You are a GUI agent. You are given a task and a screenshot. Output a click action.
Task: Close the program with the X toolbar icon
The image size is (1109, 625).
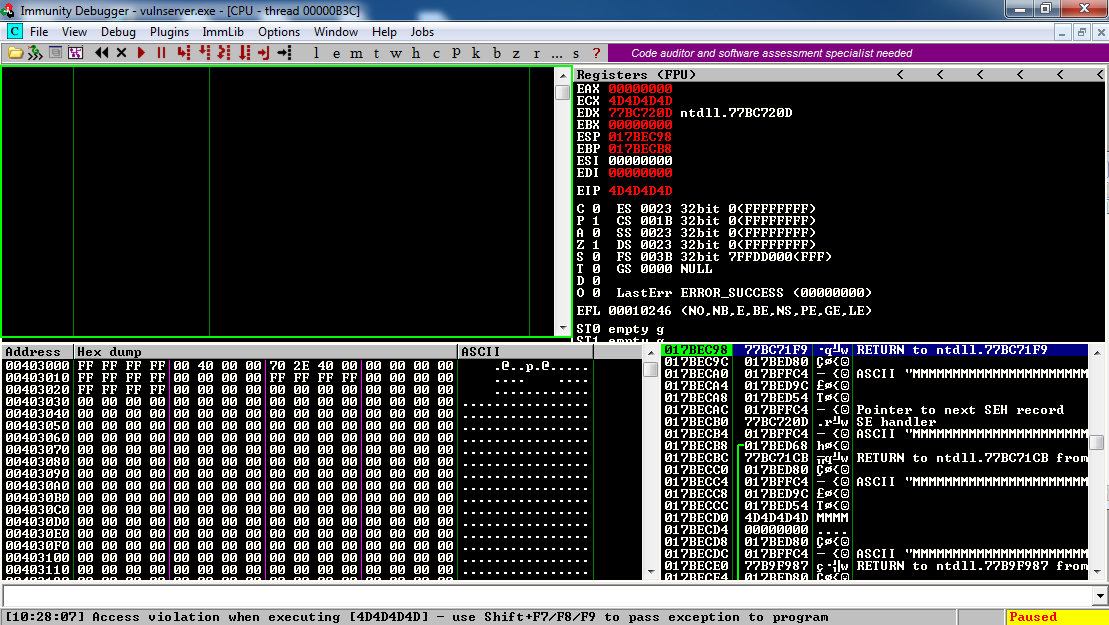tap(122, 53)
